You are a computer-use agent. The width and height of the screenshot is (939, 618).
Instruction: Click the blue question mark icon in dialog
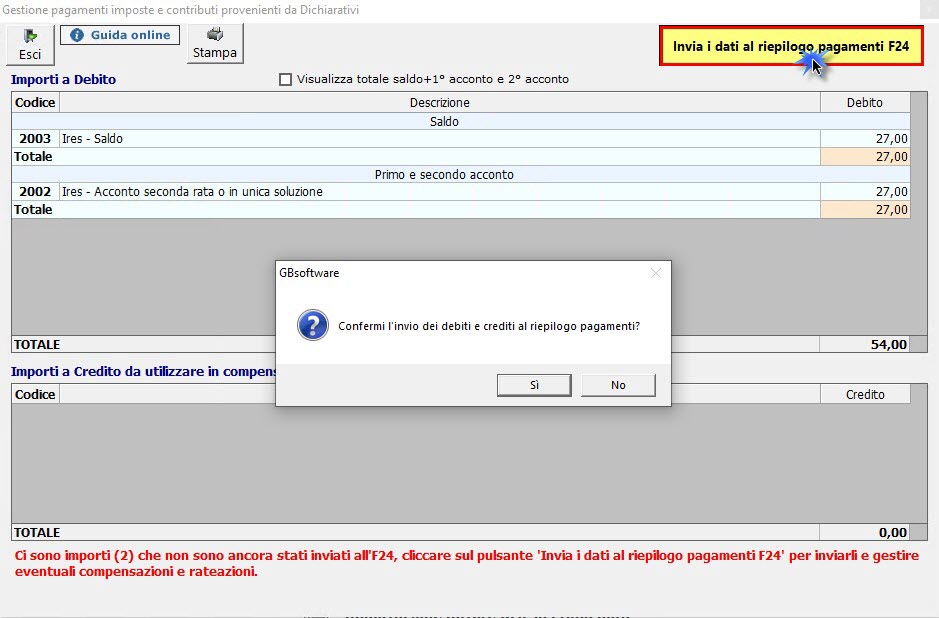click(313, 325)
